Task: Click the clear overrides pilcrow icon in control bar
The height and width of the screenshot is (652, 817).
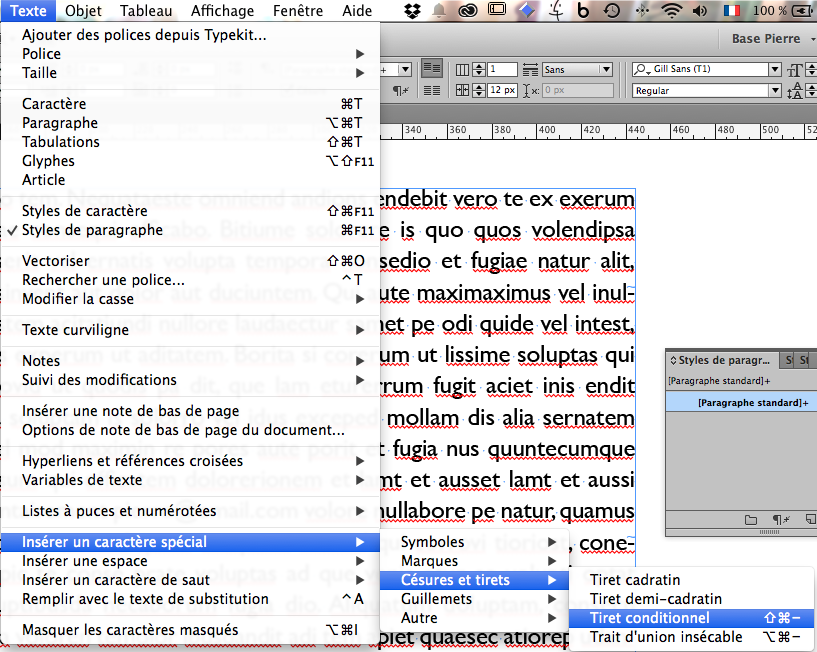Action: [x=401, y=91]
